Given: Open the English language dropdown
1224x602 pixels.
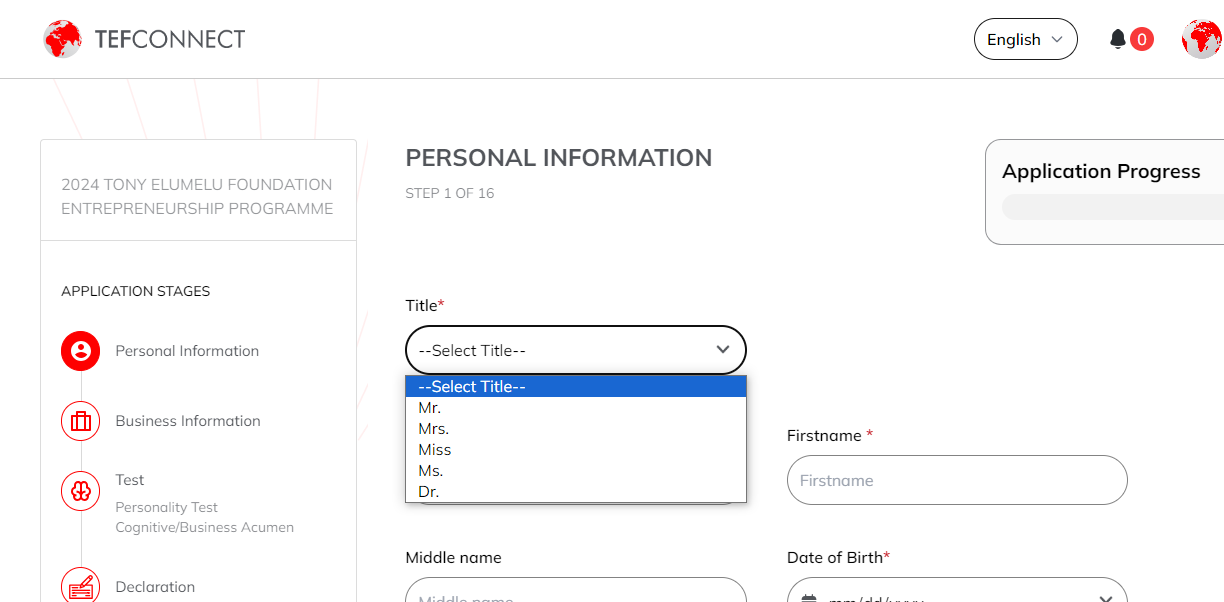Looking at the screenshot, I should tap(1026, 39).
